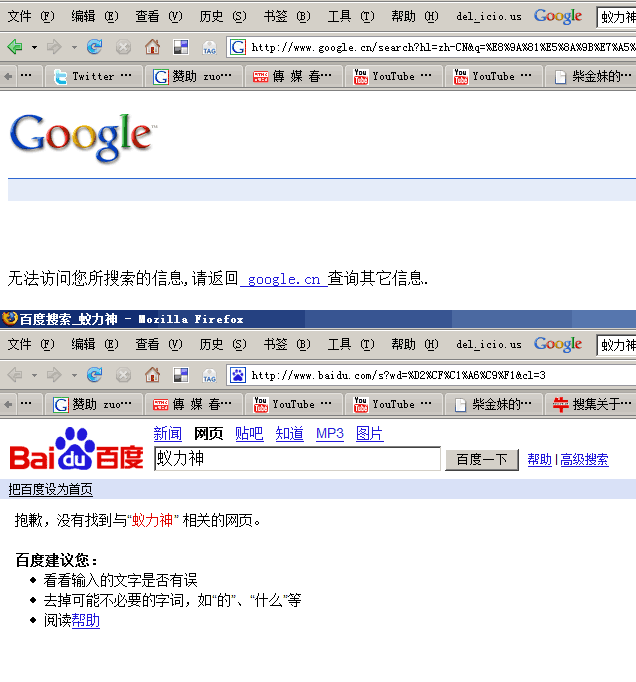Click the large Google logo on page
The height and width of the screenshot is (682, 636).
pyautogui.click(x=83, y=137)
